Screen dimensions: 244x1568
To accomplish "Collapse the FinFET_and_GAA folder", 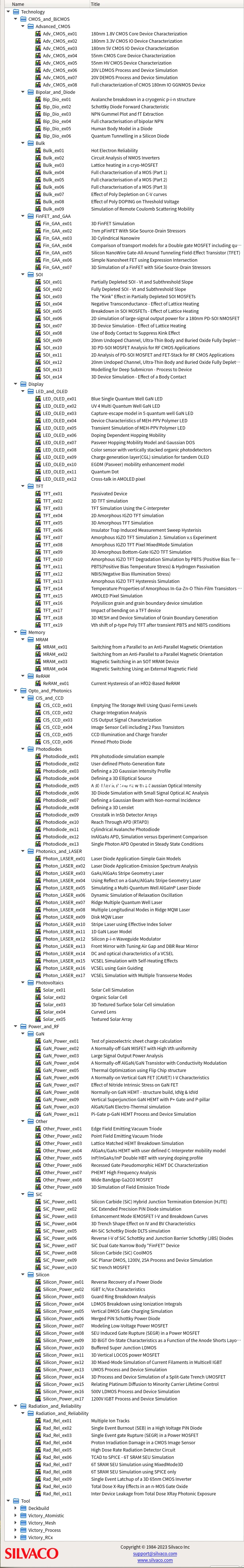I will [x=23, y=217].
